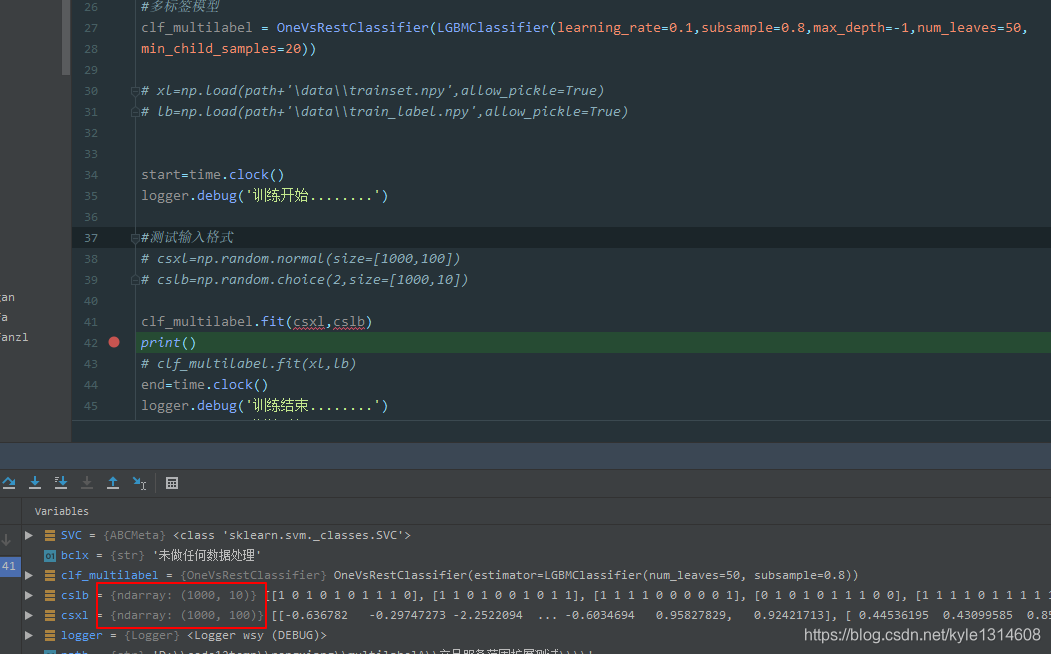The height and width of the screenshot is (654, 1051).
Task: Collapse the comment fold marker at line 30
Action: (x=135, y=91)
